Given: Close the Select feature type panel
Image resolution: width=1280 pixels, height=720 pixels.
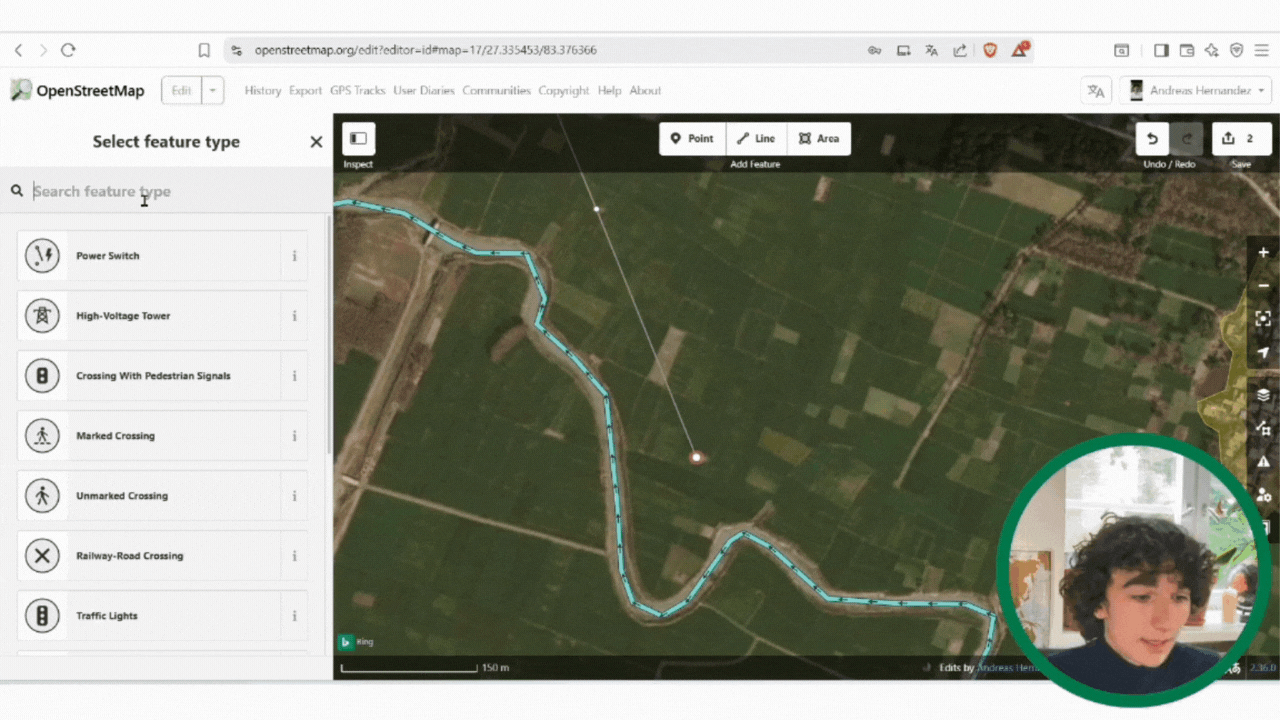Looking at the screenshot, I should pyautogui.click(x=316, y=142).
